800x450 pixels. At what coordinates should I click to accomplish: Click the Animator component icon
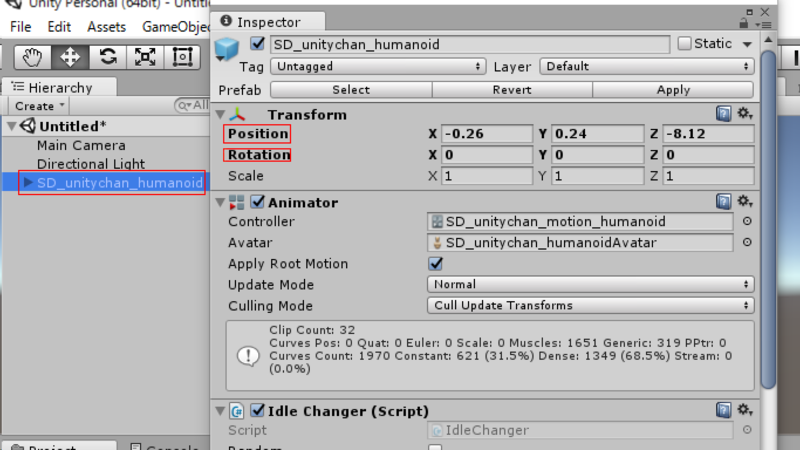tap(237, 203)
